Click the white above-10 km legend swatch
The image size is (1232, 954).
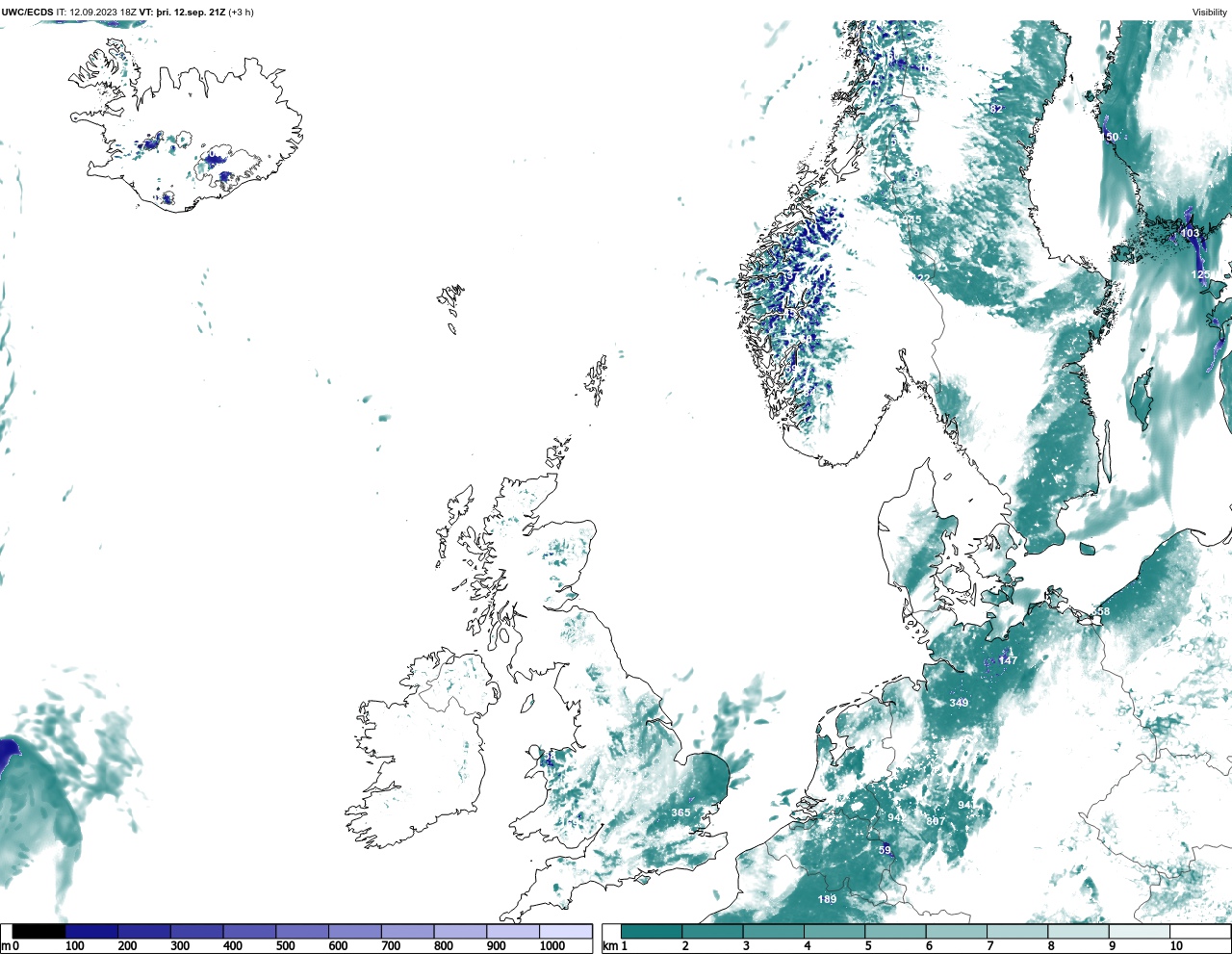(x=1199, y=932)
